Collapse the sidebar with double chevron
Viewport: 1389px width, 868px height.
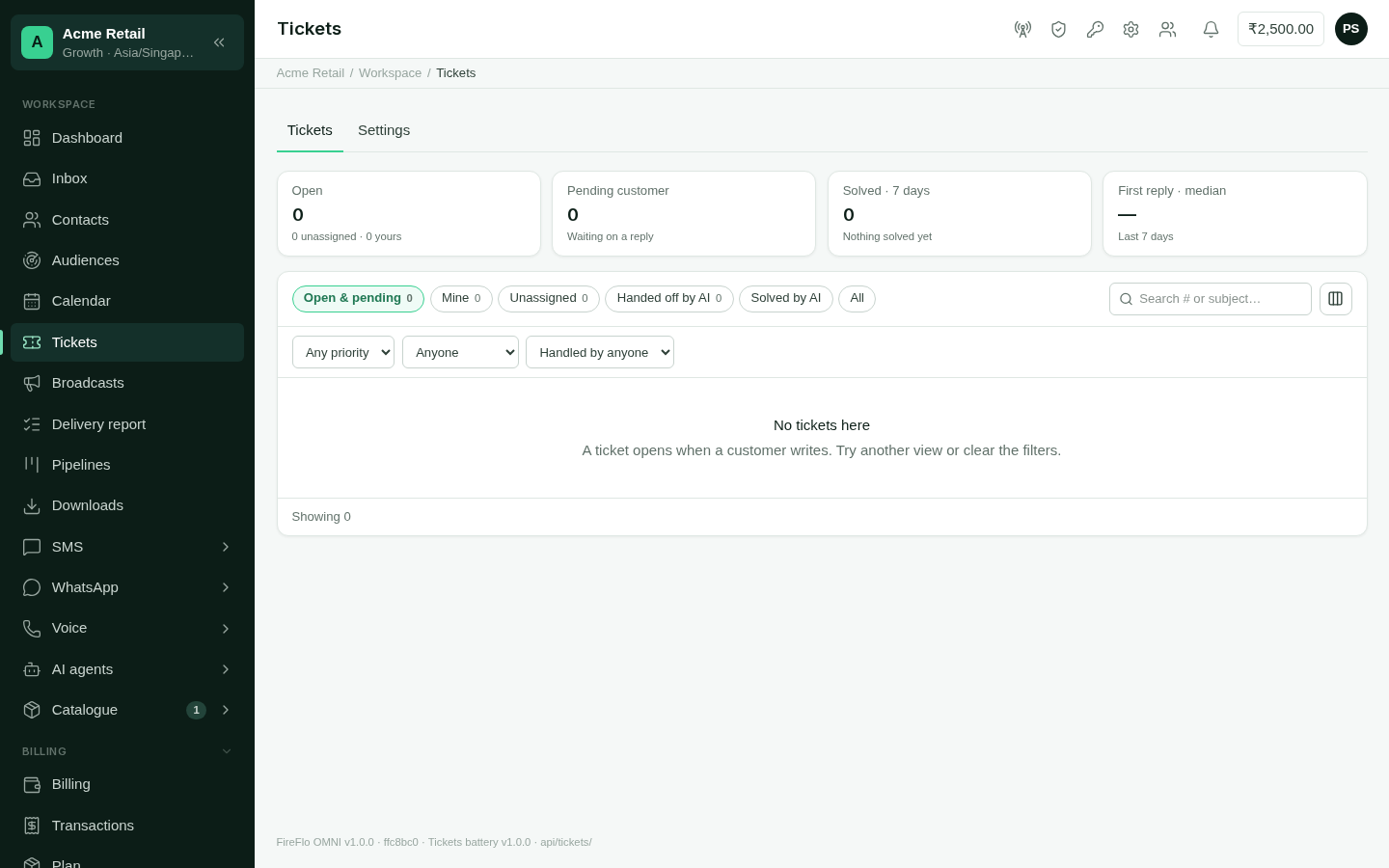point(219,42)
